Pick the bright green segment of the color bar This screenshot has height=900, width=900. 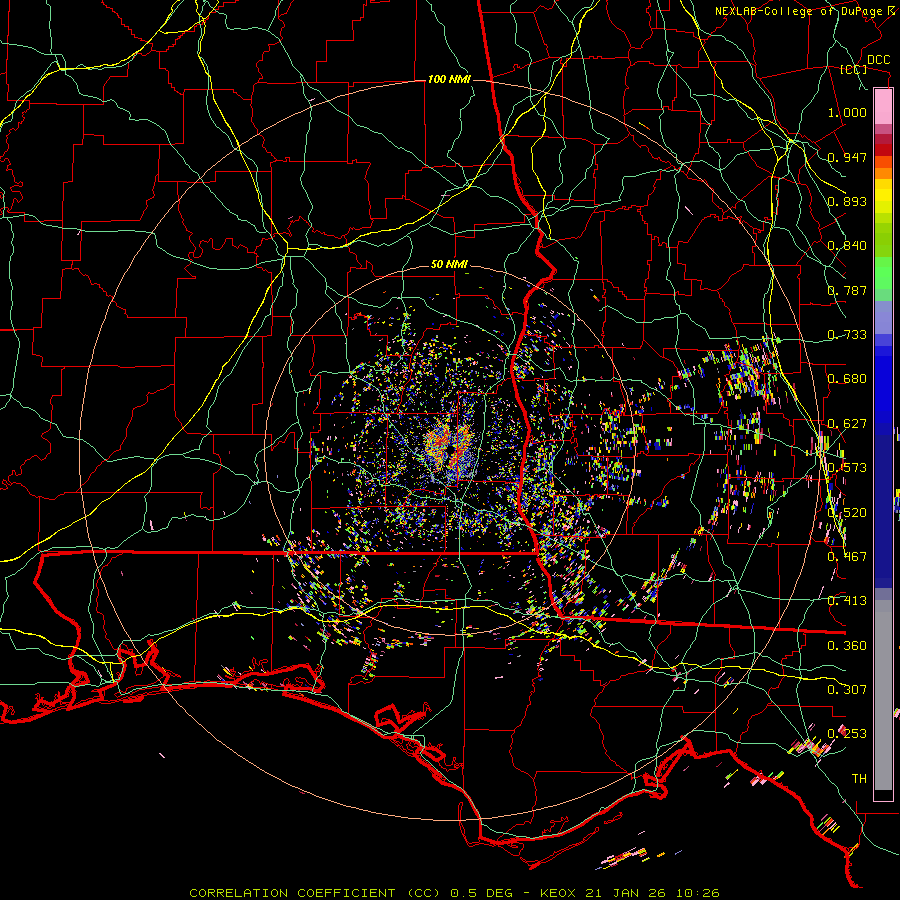click(x=883, y=273)
